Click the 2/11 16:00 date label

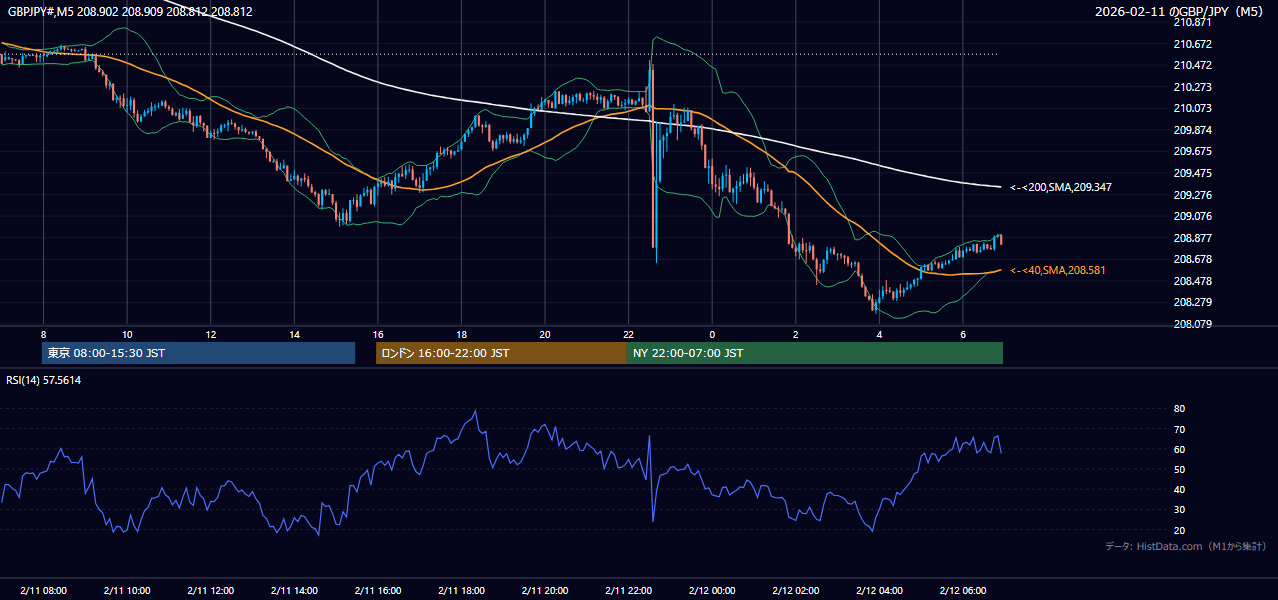click(x=377, y=591)
